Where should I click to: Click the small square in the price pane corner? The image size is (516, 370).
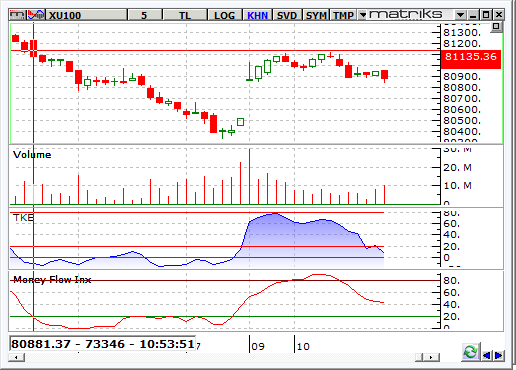496,27
